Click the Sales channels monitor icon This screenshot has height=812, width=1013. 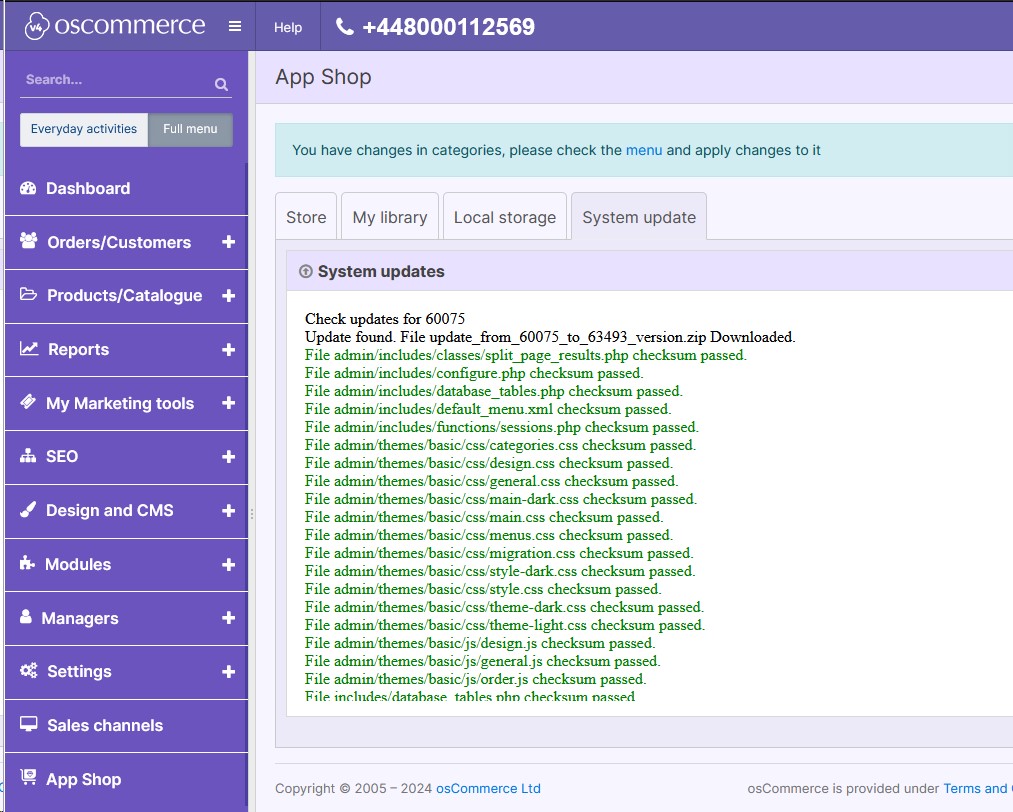28,724
